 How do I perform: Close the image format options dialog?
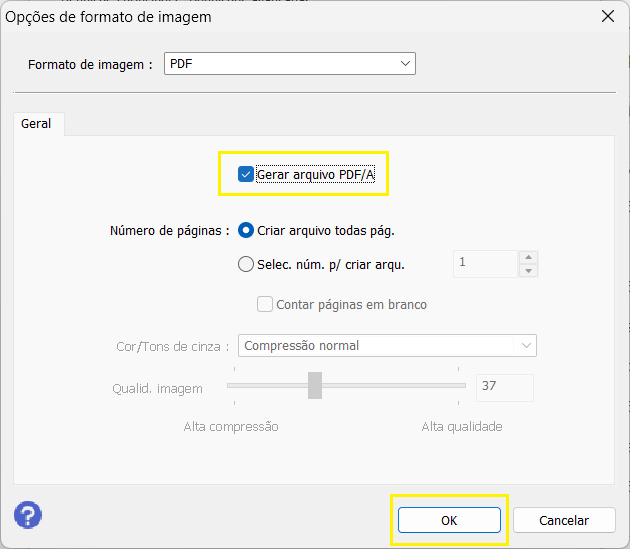click(x=606, y=17)
